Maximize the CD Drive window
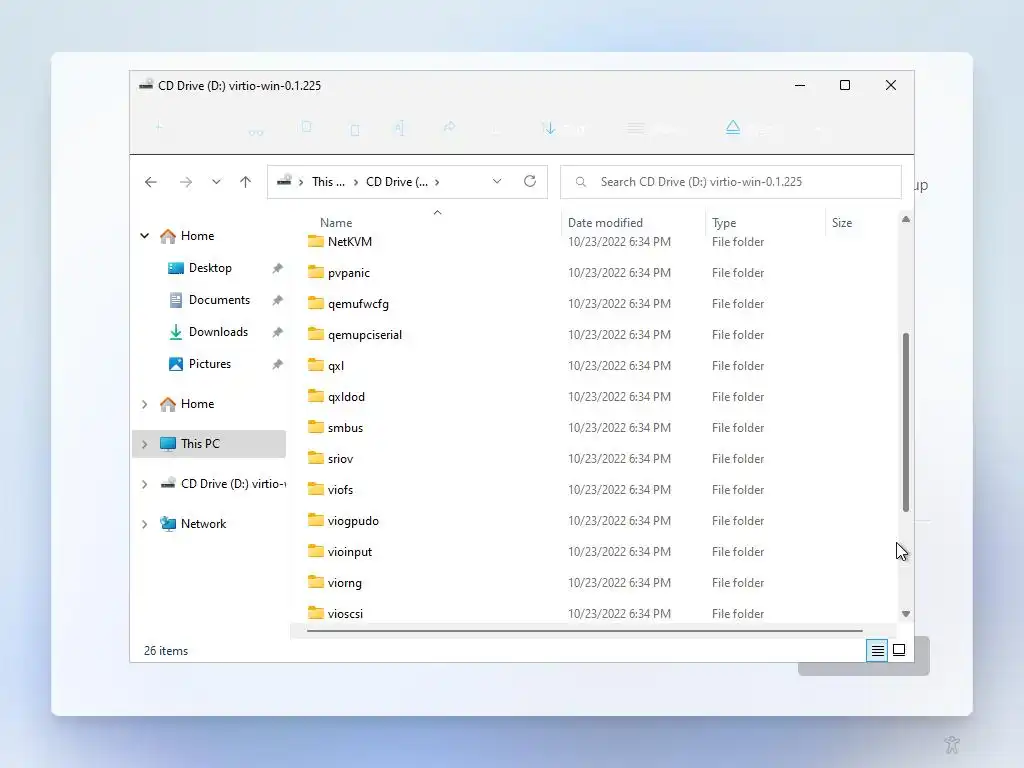The height and width of the screenshot is (768, 1024). [x=844, y=86]
